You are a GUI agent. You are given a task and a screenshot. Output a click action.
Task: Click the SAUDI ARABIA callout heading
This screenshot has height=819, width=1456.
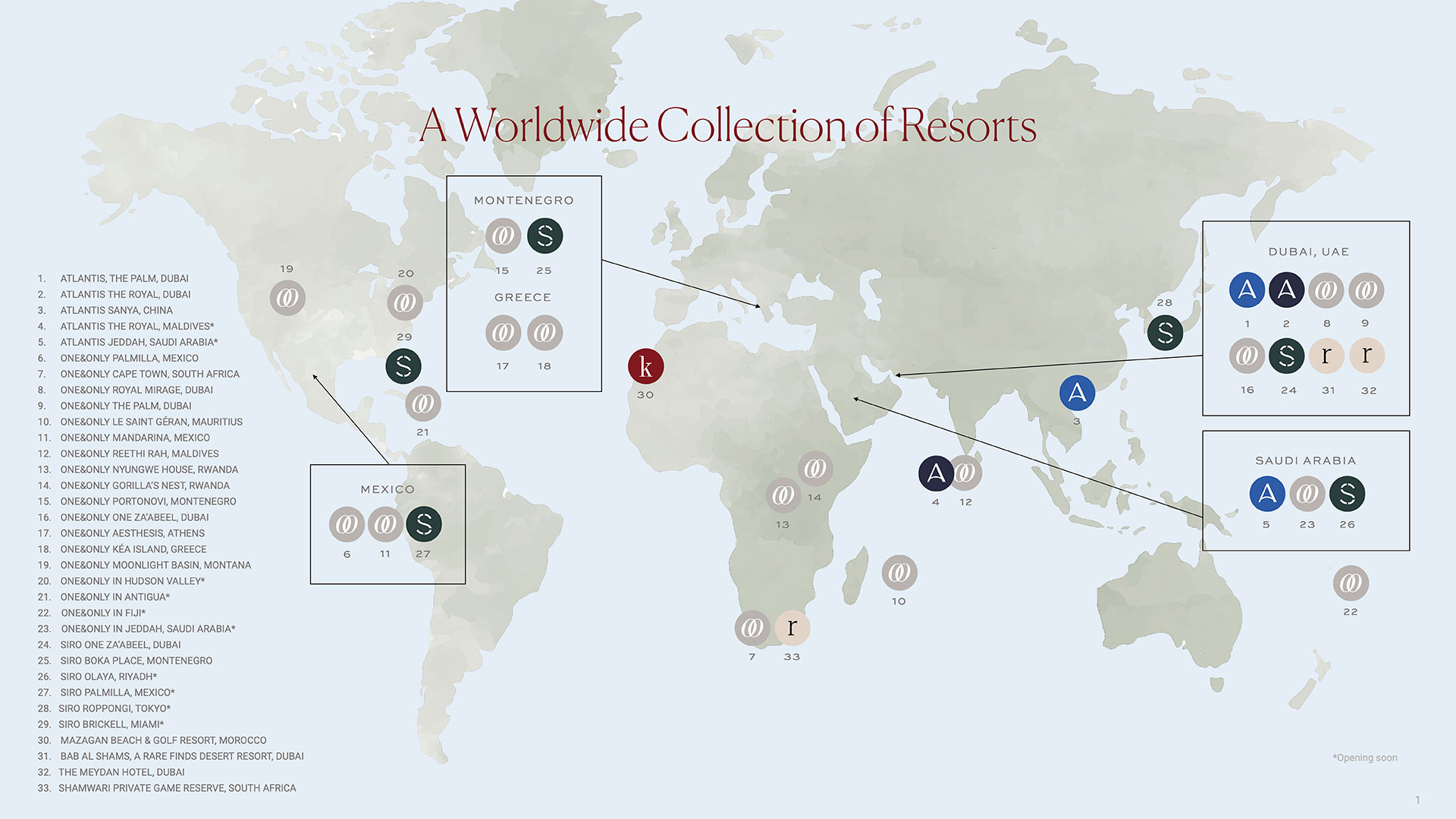coord(1305,460)
